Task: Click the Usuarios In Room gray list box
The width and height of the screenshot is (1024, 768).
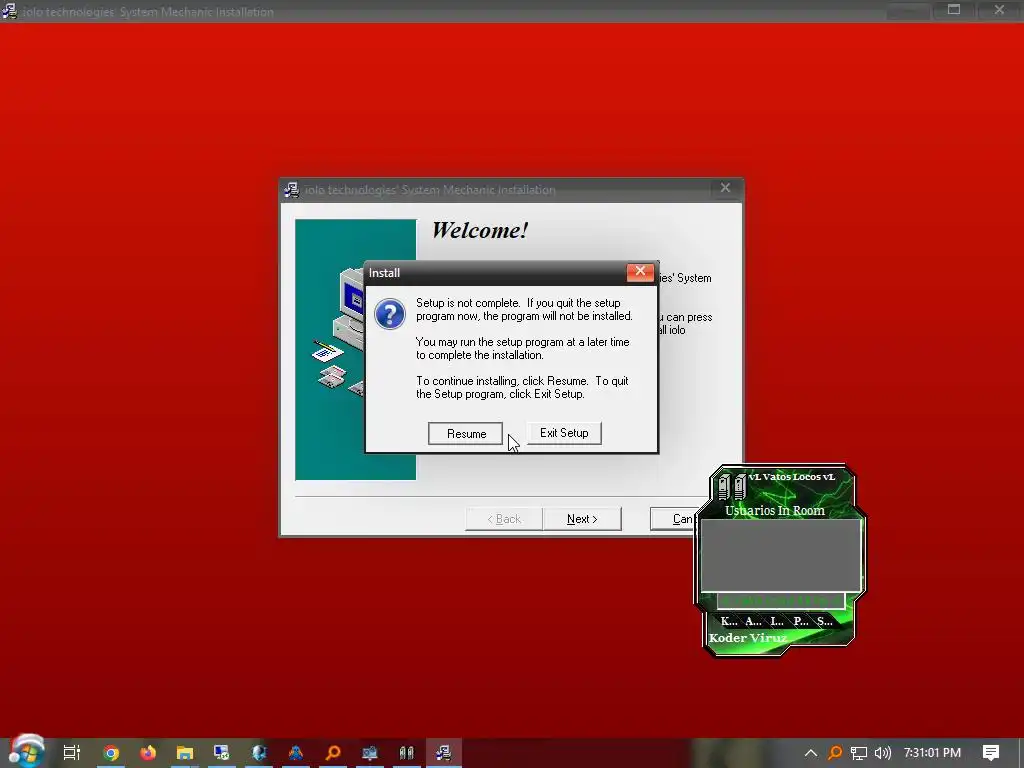Action: (x=780, y=555)
